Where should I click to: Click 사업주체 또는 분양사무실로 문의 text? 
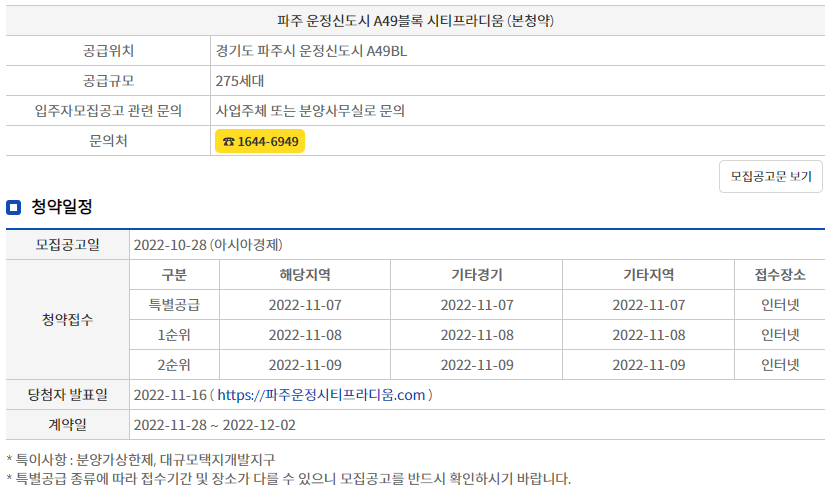point(310,111)
